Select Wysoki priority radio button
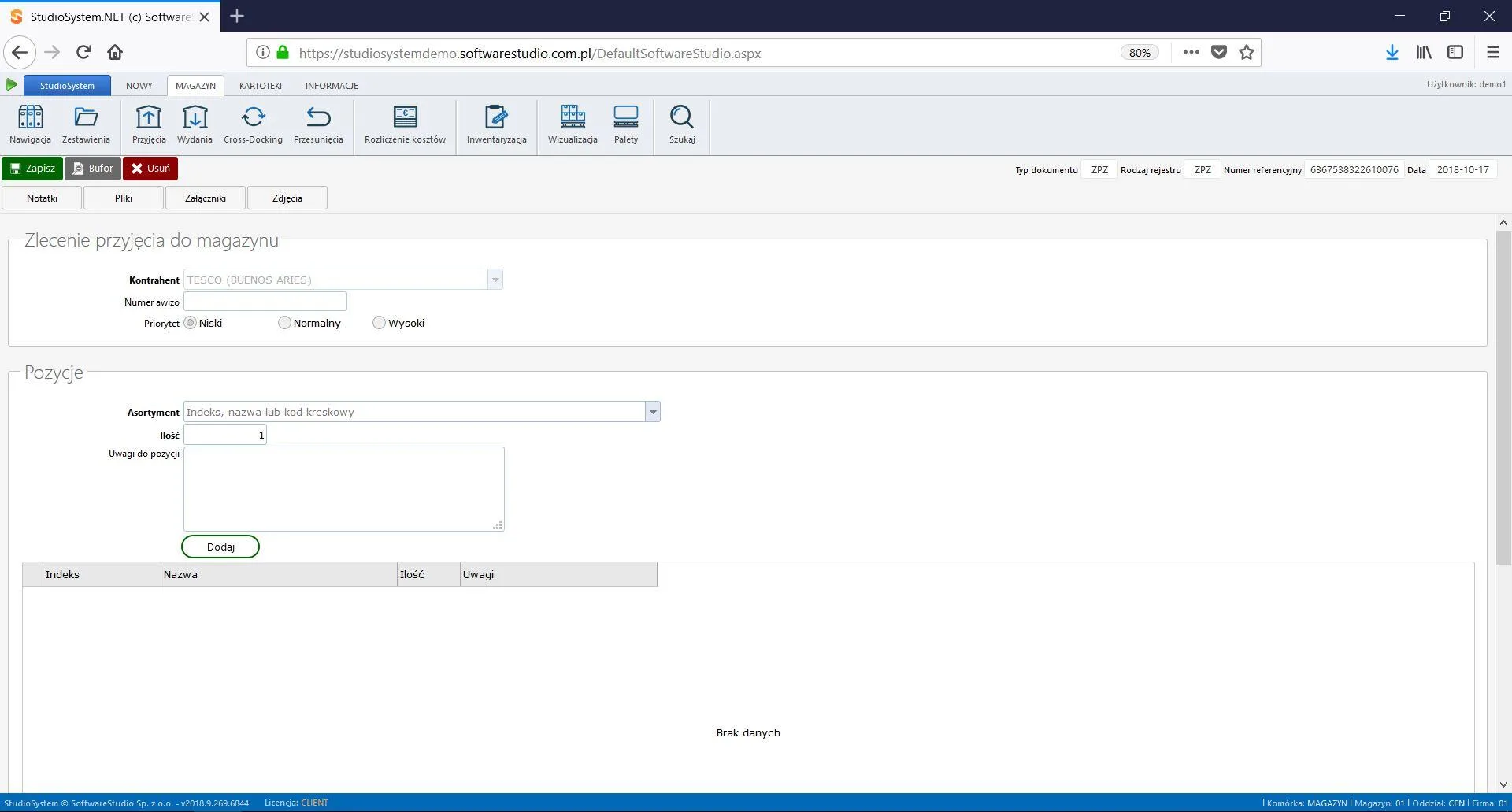Image resolution: width=1512 pixels, height=812 pixels. (x=379, y=323)
